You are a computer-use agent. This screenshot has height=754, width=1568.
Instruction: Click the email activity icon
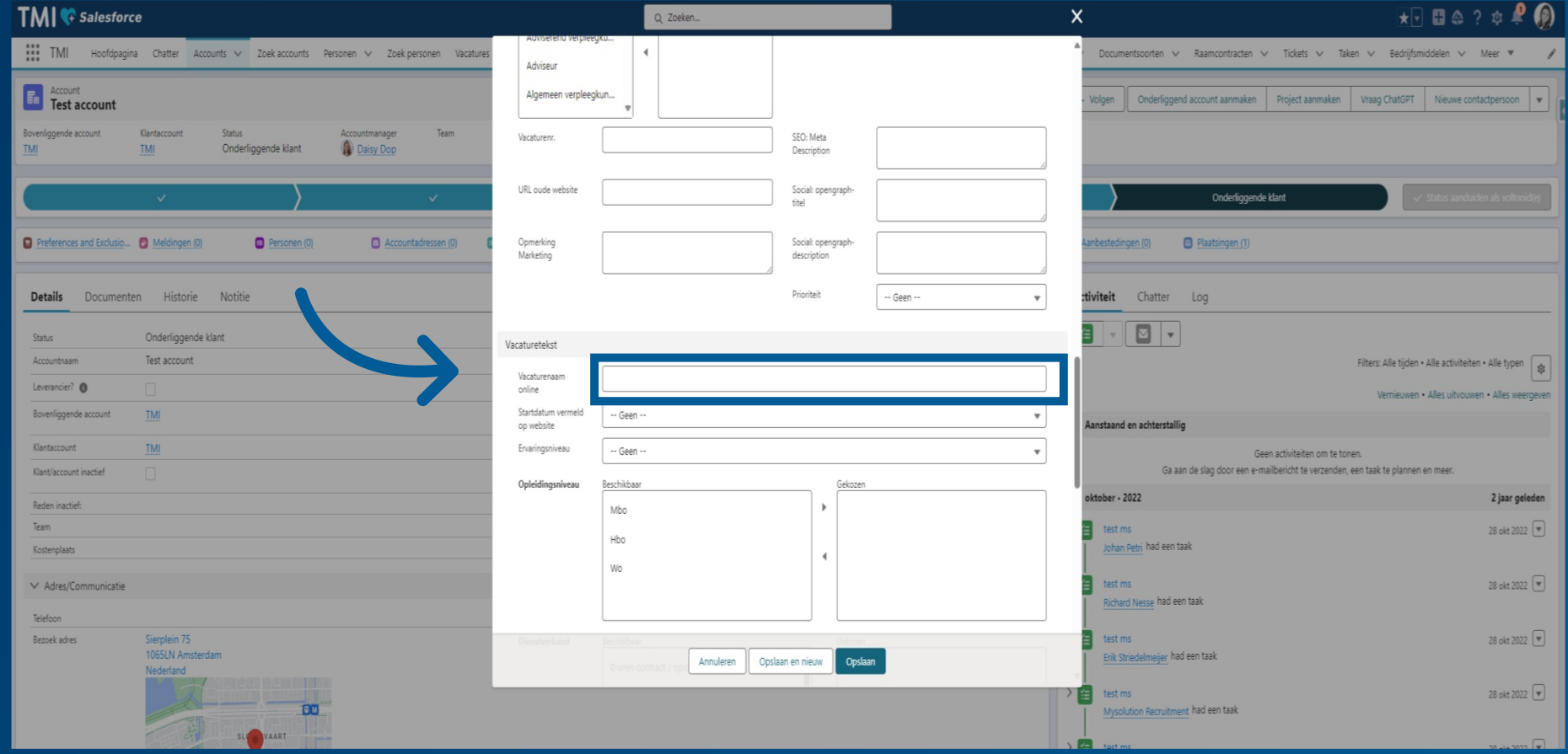pos(1143,334)
